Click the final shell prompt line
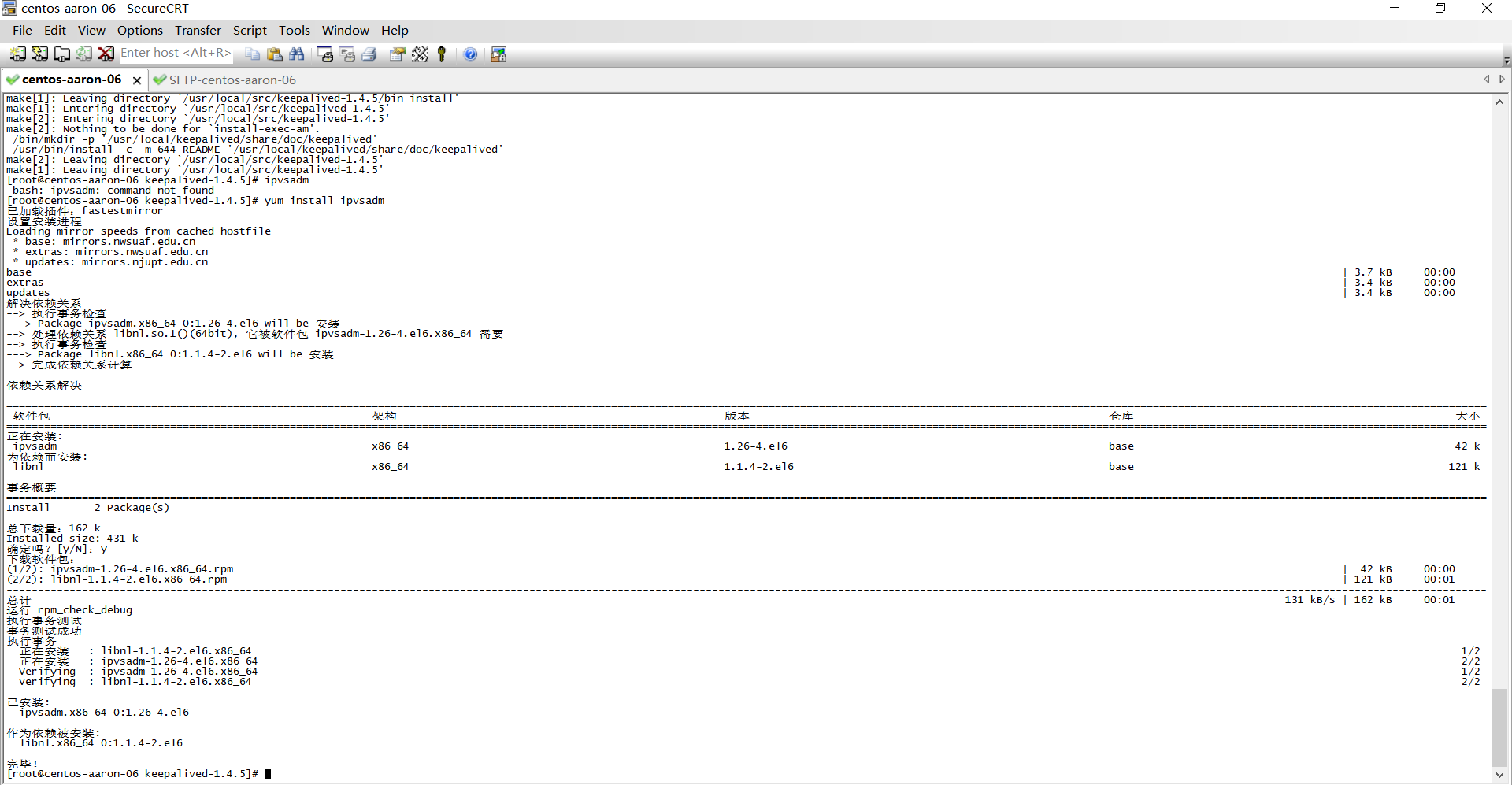Viewport: 1512px width, 785px height. (x=139, y=774)
